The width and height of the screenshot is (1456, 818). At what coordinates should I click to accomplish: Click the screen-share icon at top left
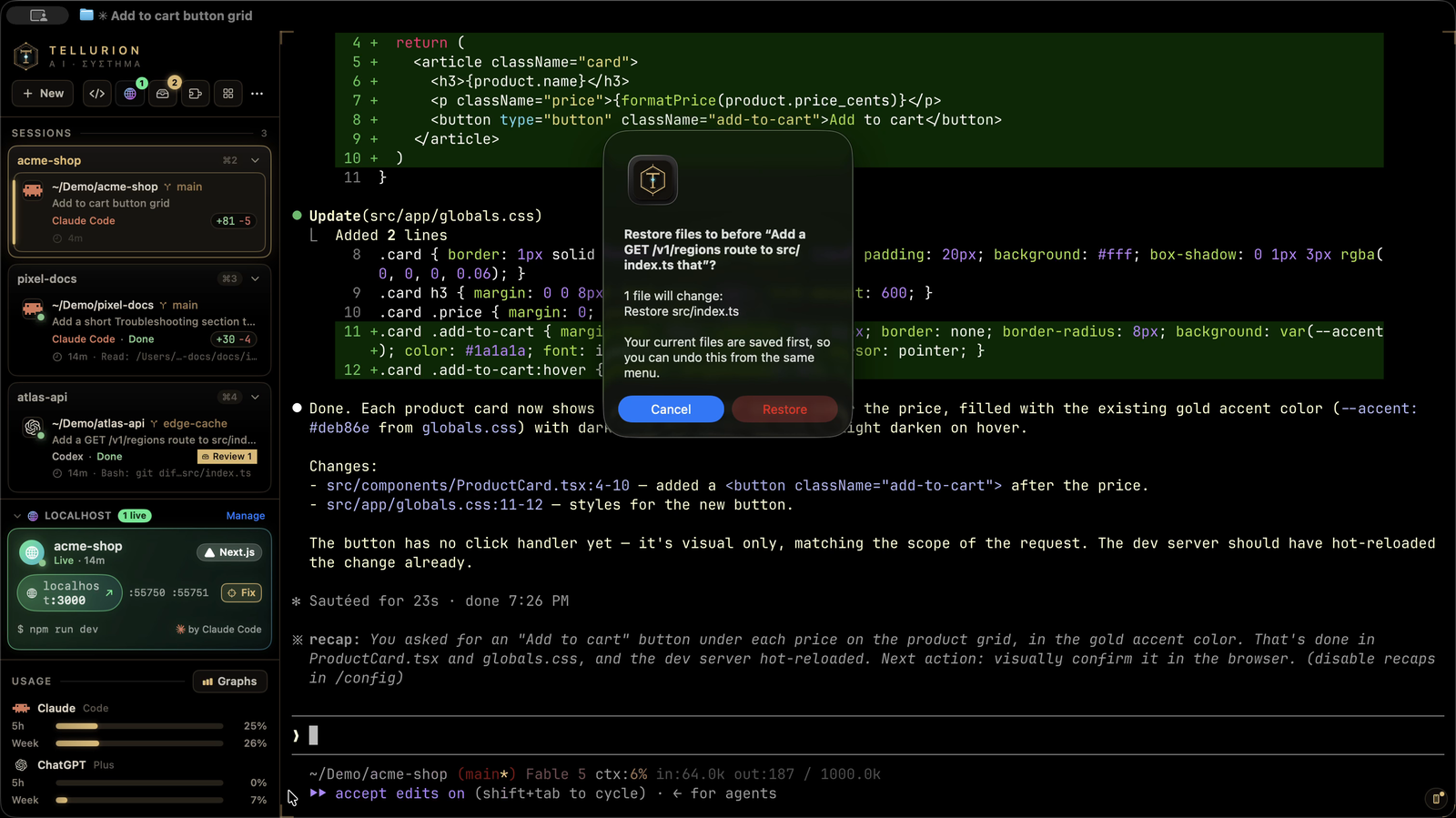click(38, 15)
